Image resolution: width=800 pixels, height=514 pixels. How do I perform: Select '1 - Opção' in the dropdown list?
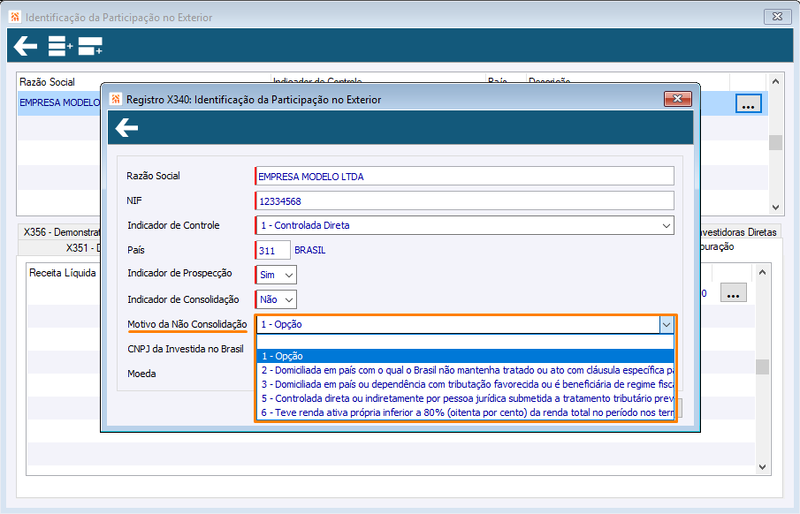pyautogui.click(x=465, y=356)
